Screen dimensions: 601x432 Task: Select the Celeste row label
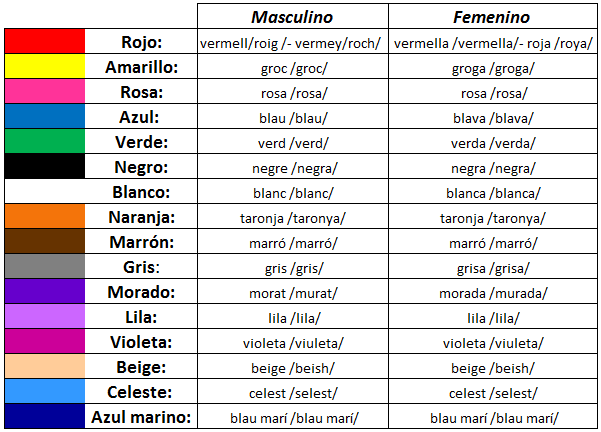click(141, 392)
